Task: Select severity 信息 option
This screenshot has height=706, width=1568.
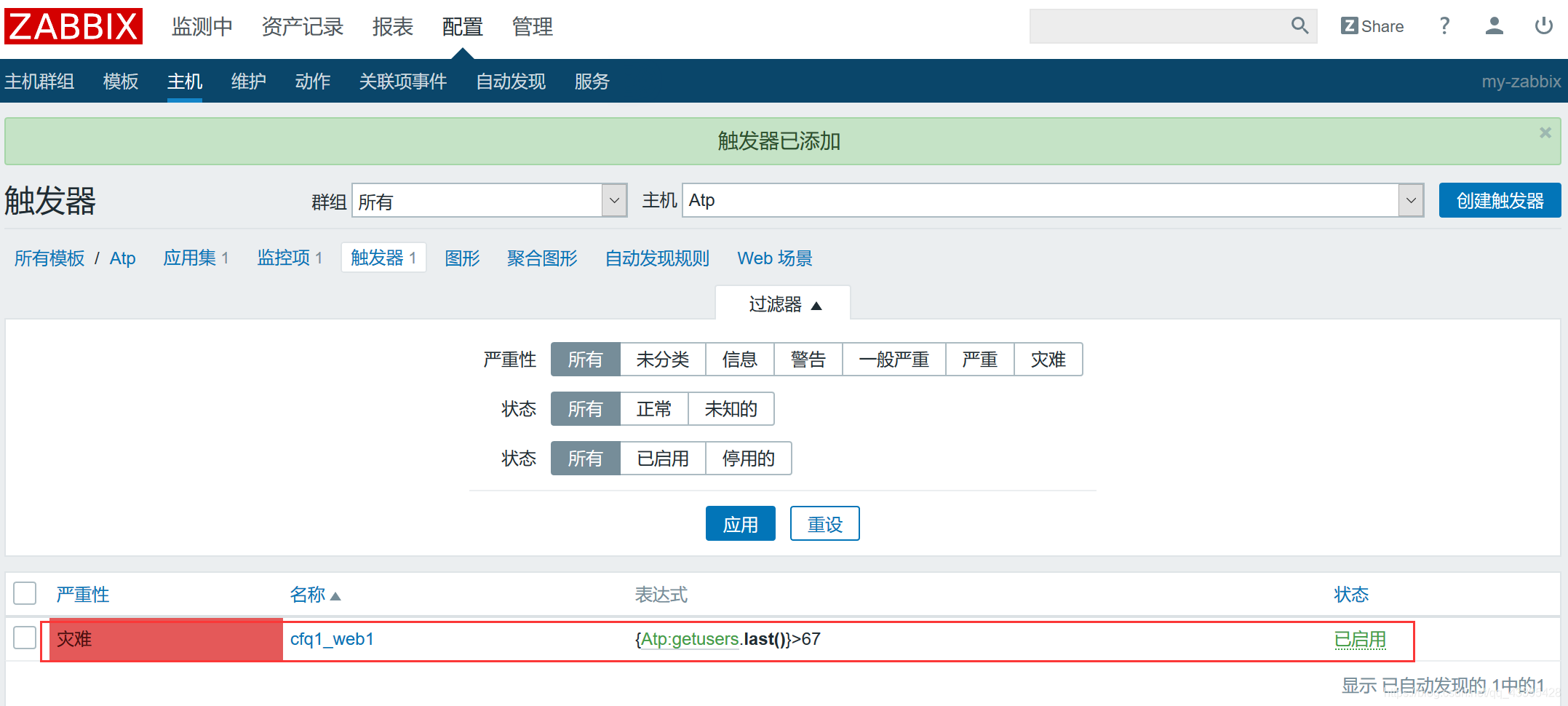Action: point(740,360)
